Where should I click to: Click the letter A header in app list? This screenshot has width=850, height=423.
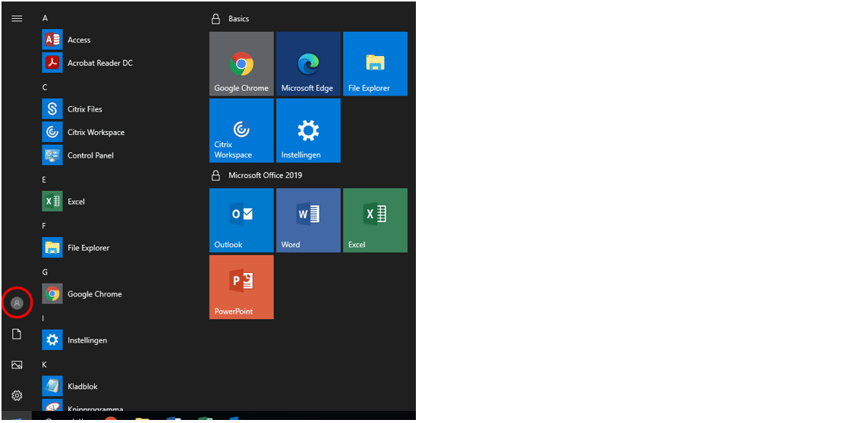[x=45, y=18]
